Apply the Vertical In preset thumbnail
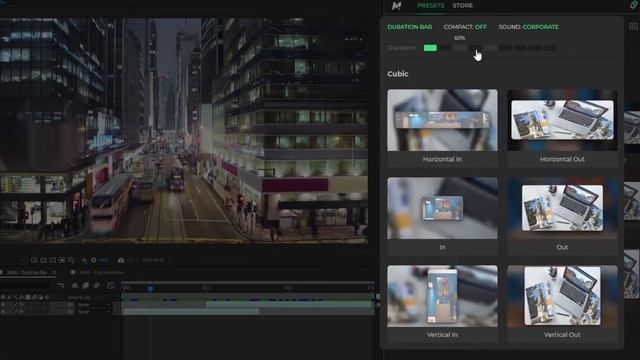This screenshot has height=360, width=640. [442, 296]
